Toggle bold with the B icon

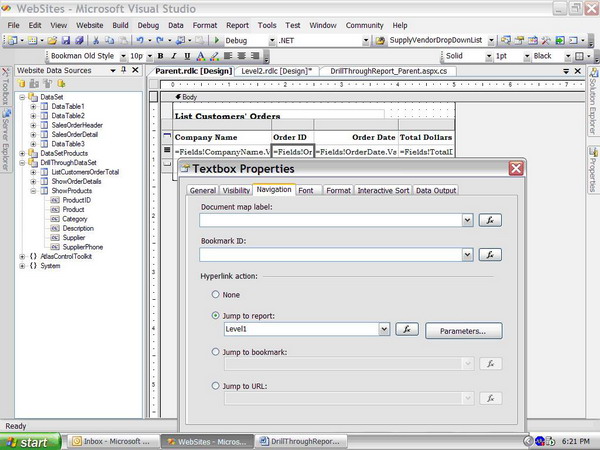tap(161, 56)
